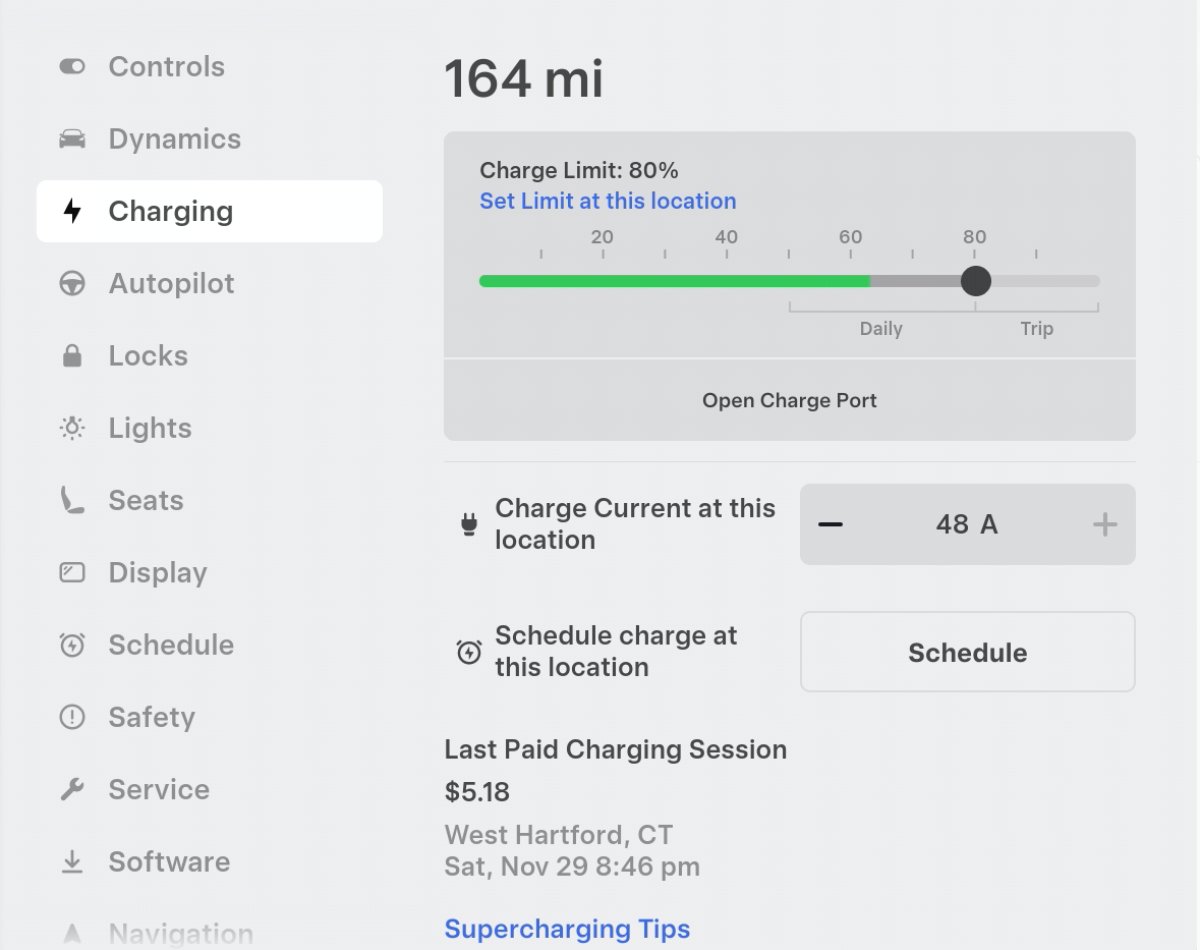
Task: Click the padlock icon for Locks
Action: [x=72, y=356]
